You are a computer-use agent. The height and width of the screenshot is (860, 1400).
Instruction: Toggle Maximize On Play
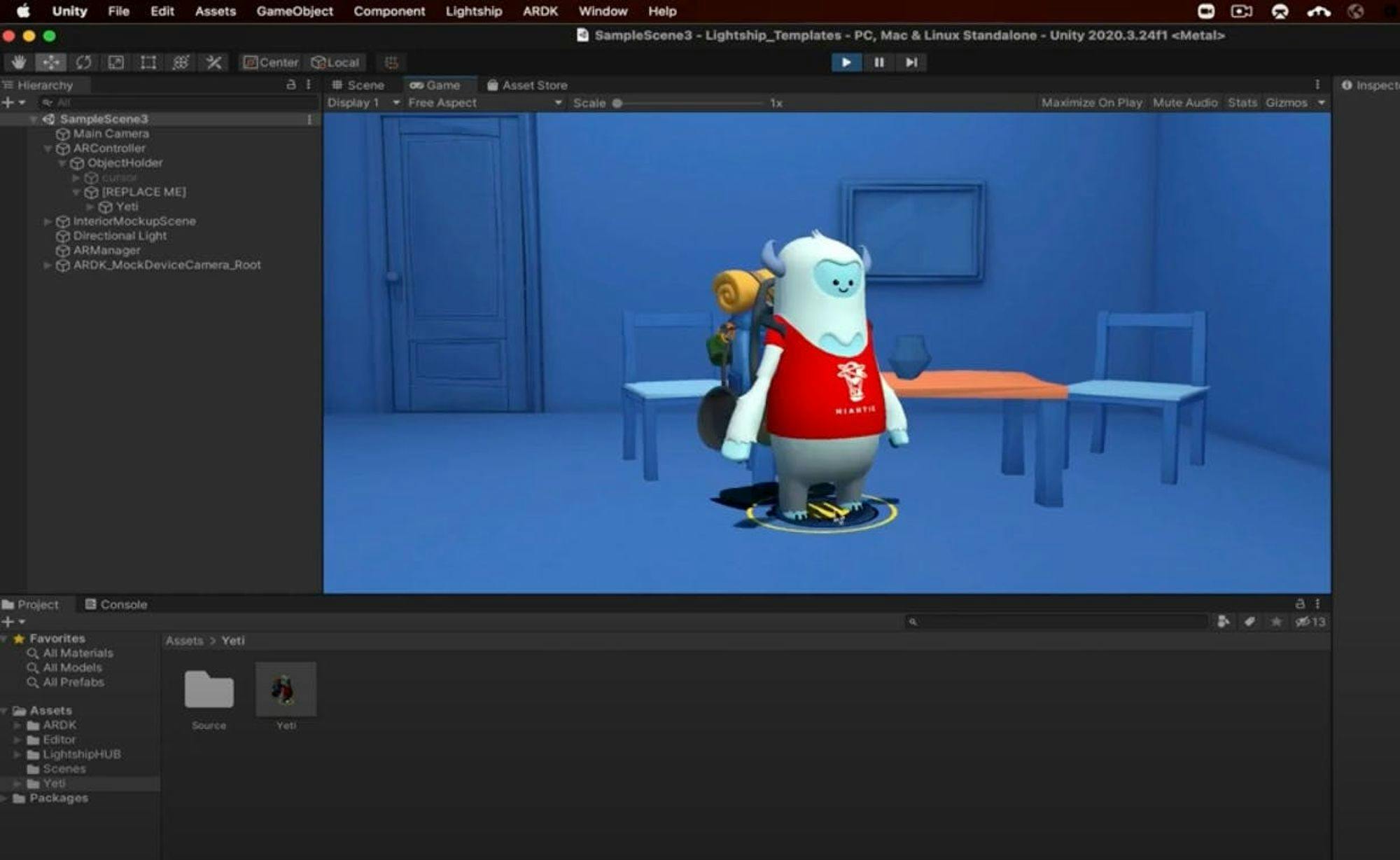pyautogui.click(x=1091, y=103)
